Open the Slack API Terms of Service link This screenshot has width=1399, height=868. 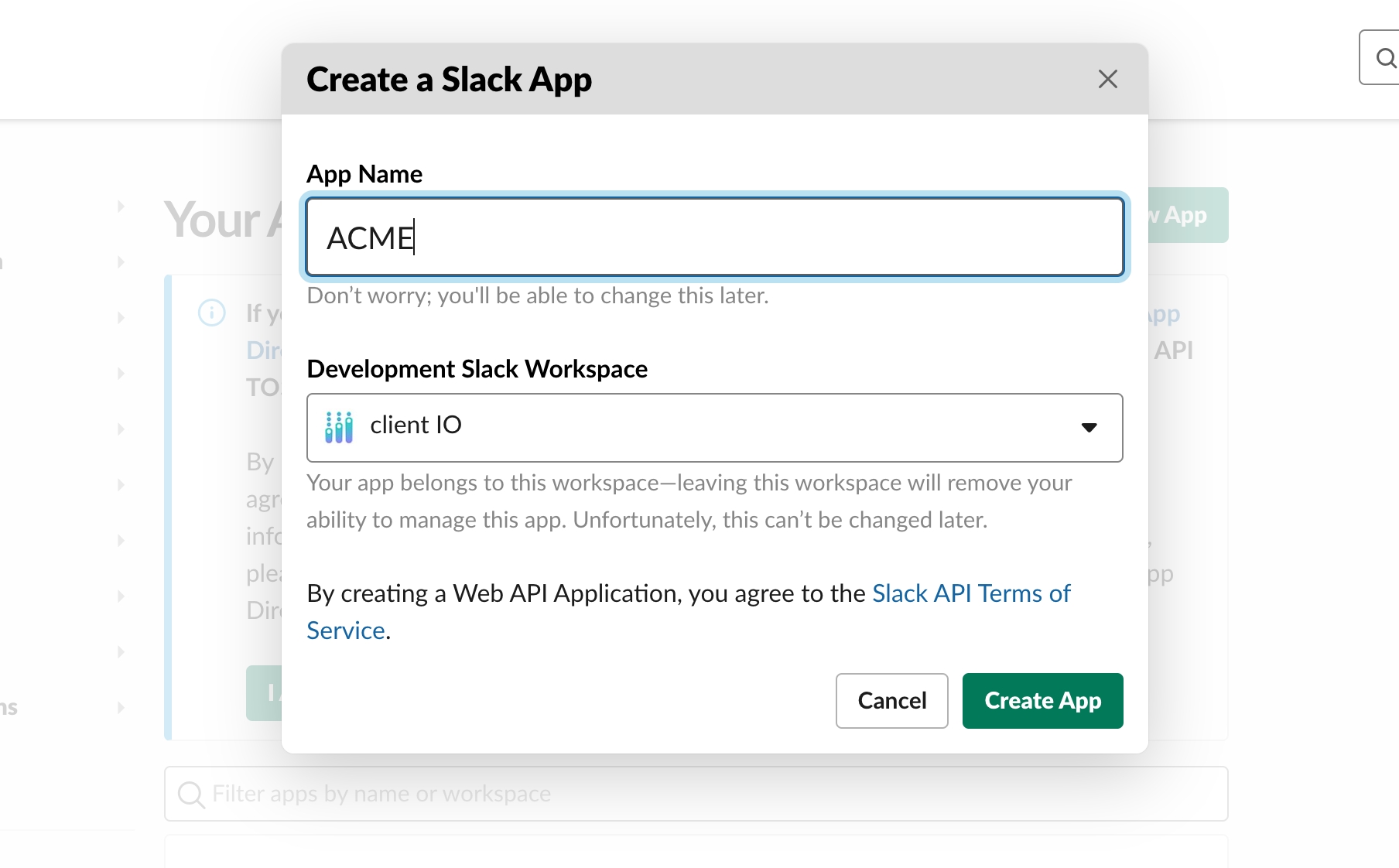(971, 593)
